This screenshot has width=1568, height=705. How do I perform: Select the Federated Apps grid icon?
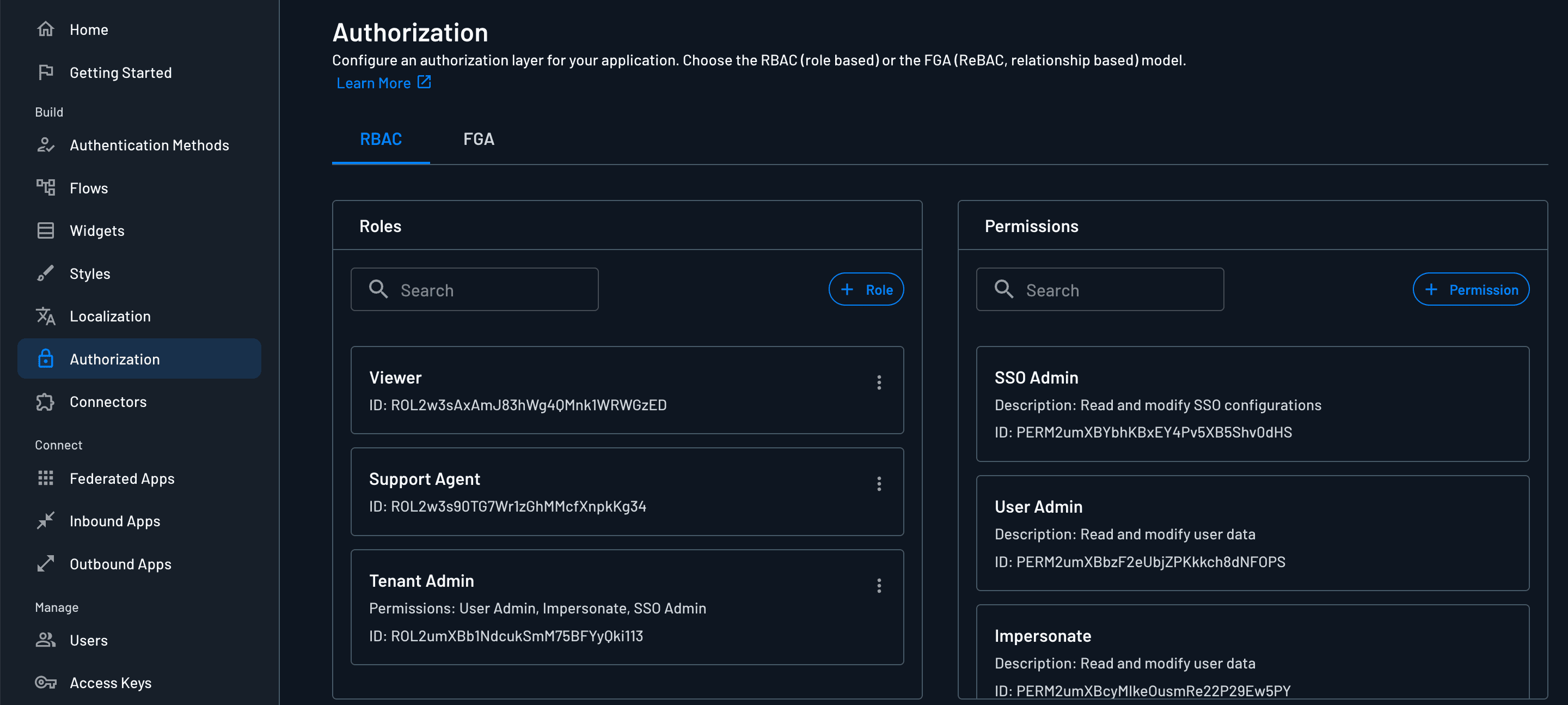tap(46, 478)
